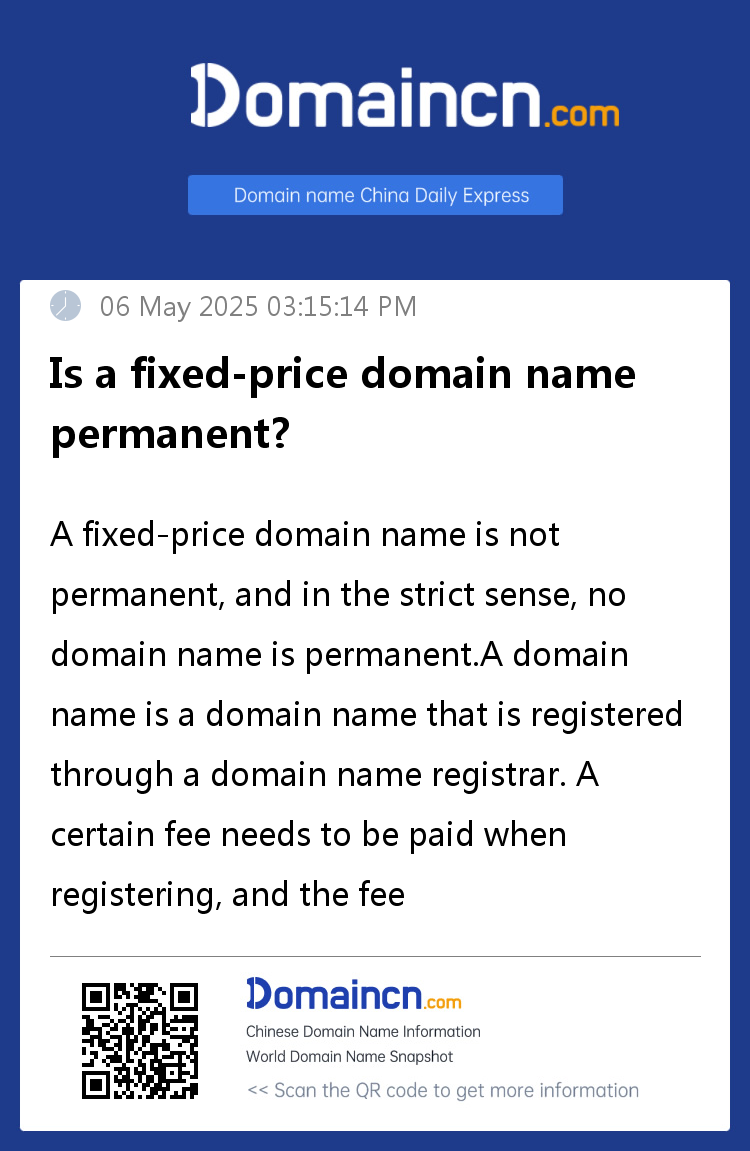Click the Chinese Domain Name Information text
Image resolution: width=750 pixels, height=1151 pixels.
point(363,1031)
